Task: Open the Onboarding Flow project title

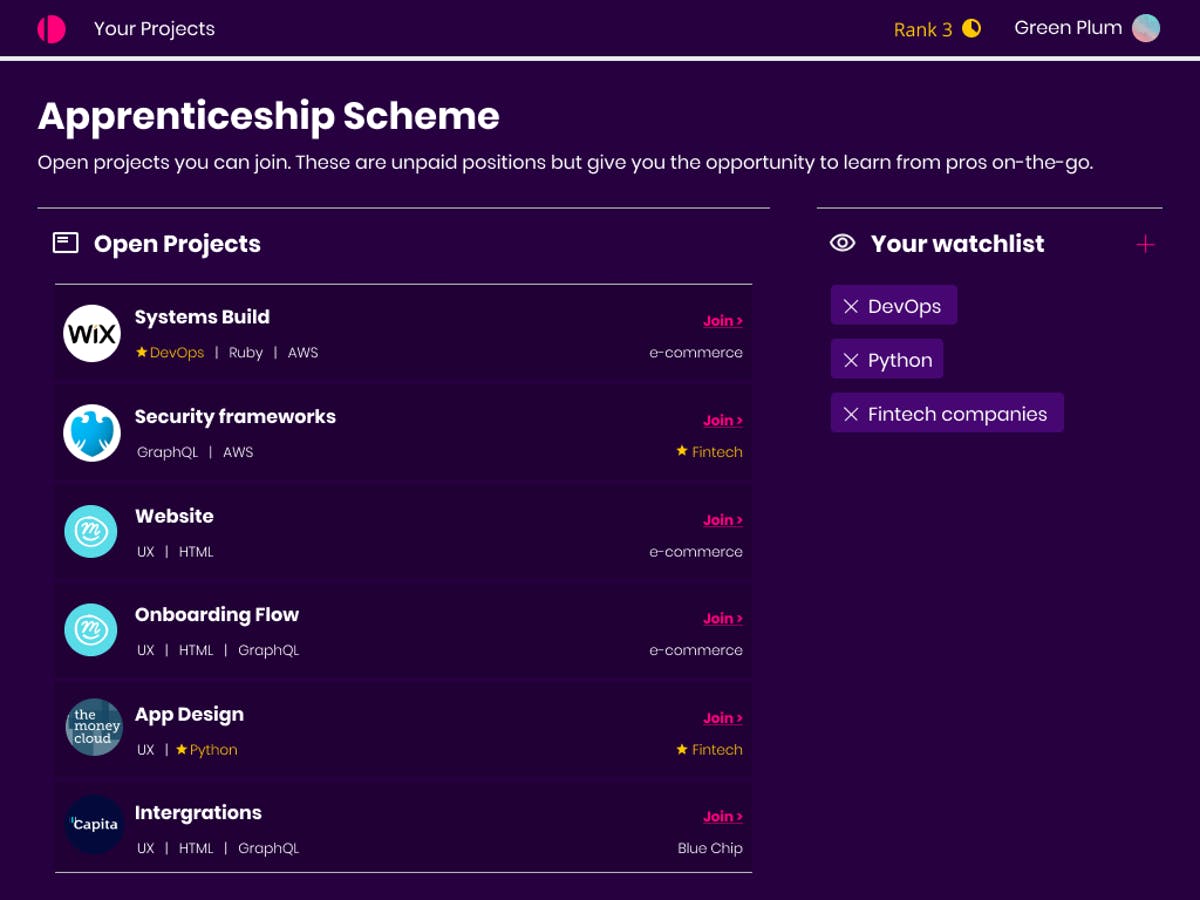Action: tap(217, 615)
